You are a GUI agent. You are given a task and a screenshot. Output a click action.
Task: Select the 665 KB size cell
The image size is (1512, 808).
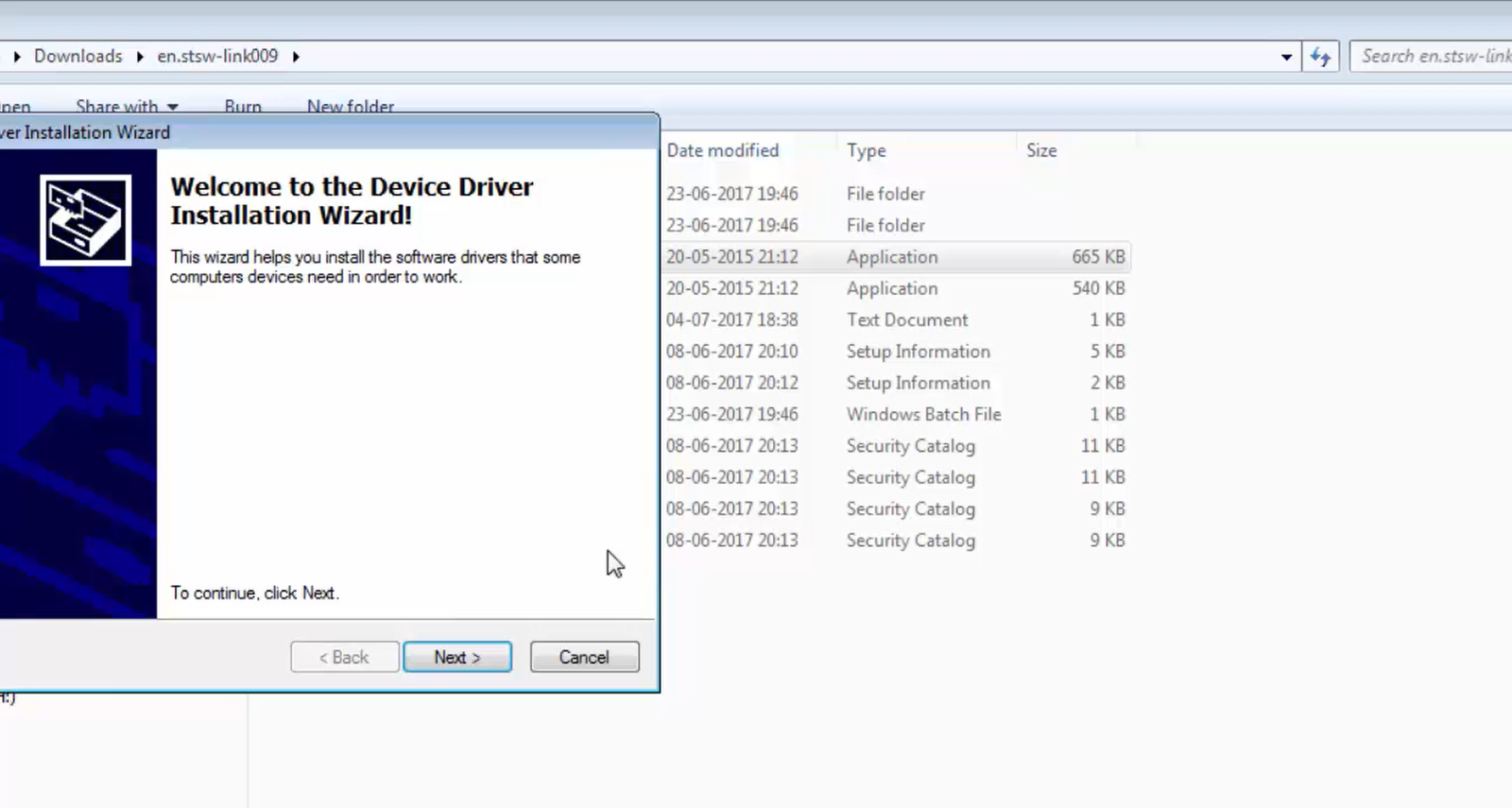pyautogui.click(x=1098, y=257)
